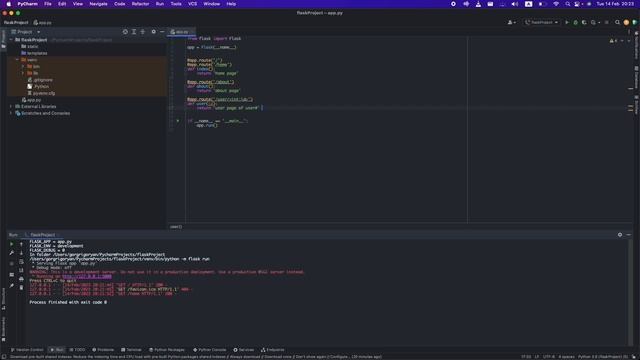Click the user account icon in toolbar
The height and width of the screenshot is (360, 640).
tap(511, 22)
